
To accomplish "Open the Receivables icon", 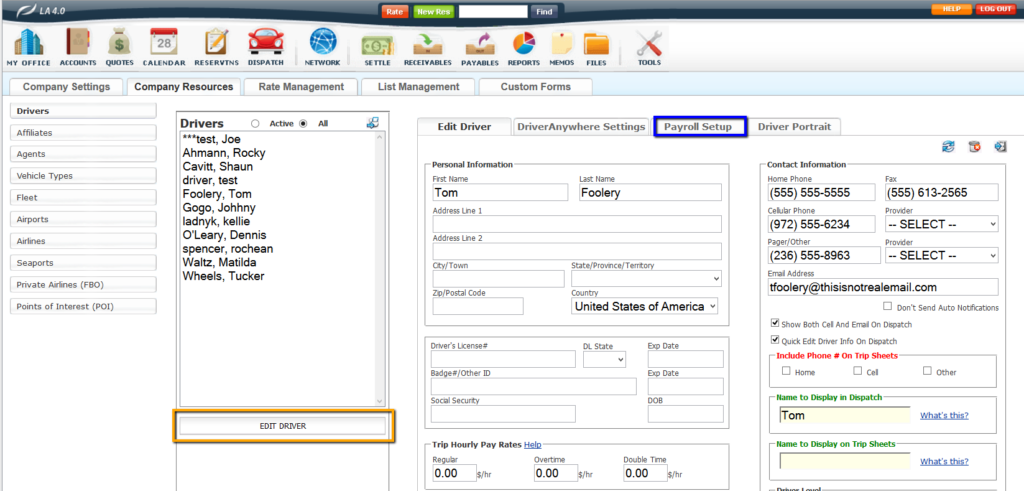I will point(428,46).
